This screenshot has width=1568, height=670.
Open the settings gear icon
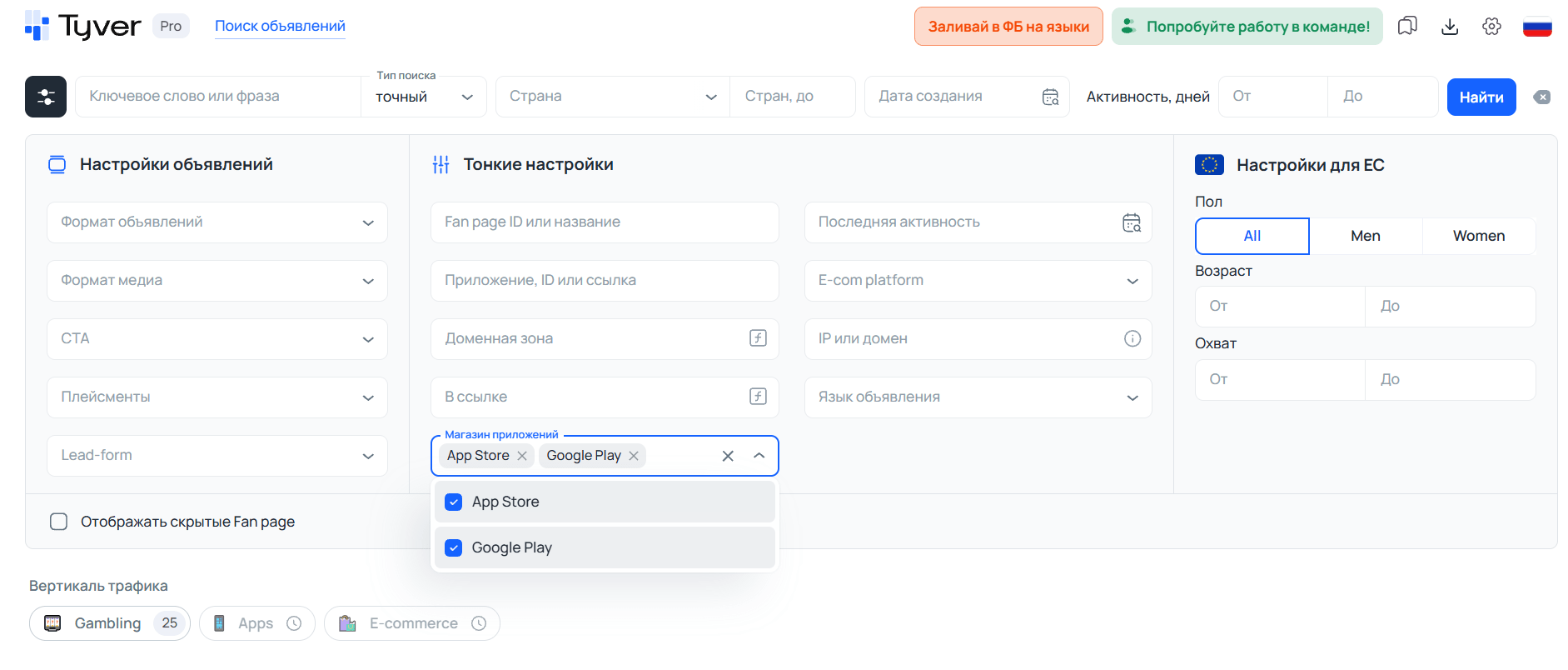click(x=1491, y=26)
